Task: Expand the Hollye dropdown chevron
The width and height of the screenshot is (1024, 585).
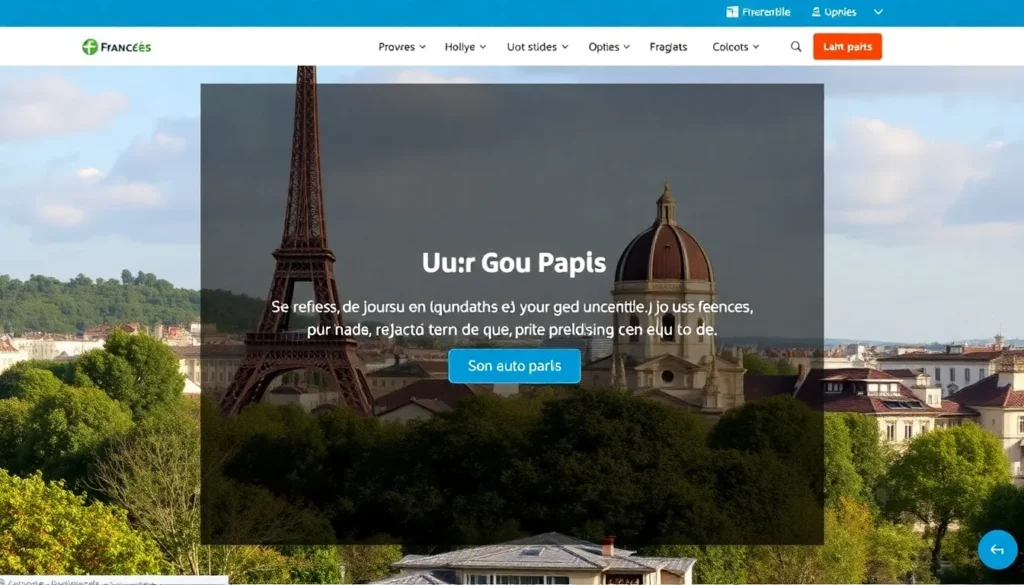Action: coord(483,47)
